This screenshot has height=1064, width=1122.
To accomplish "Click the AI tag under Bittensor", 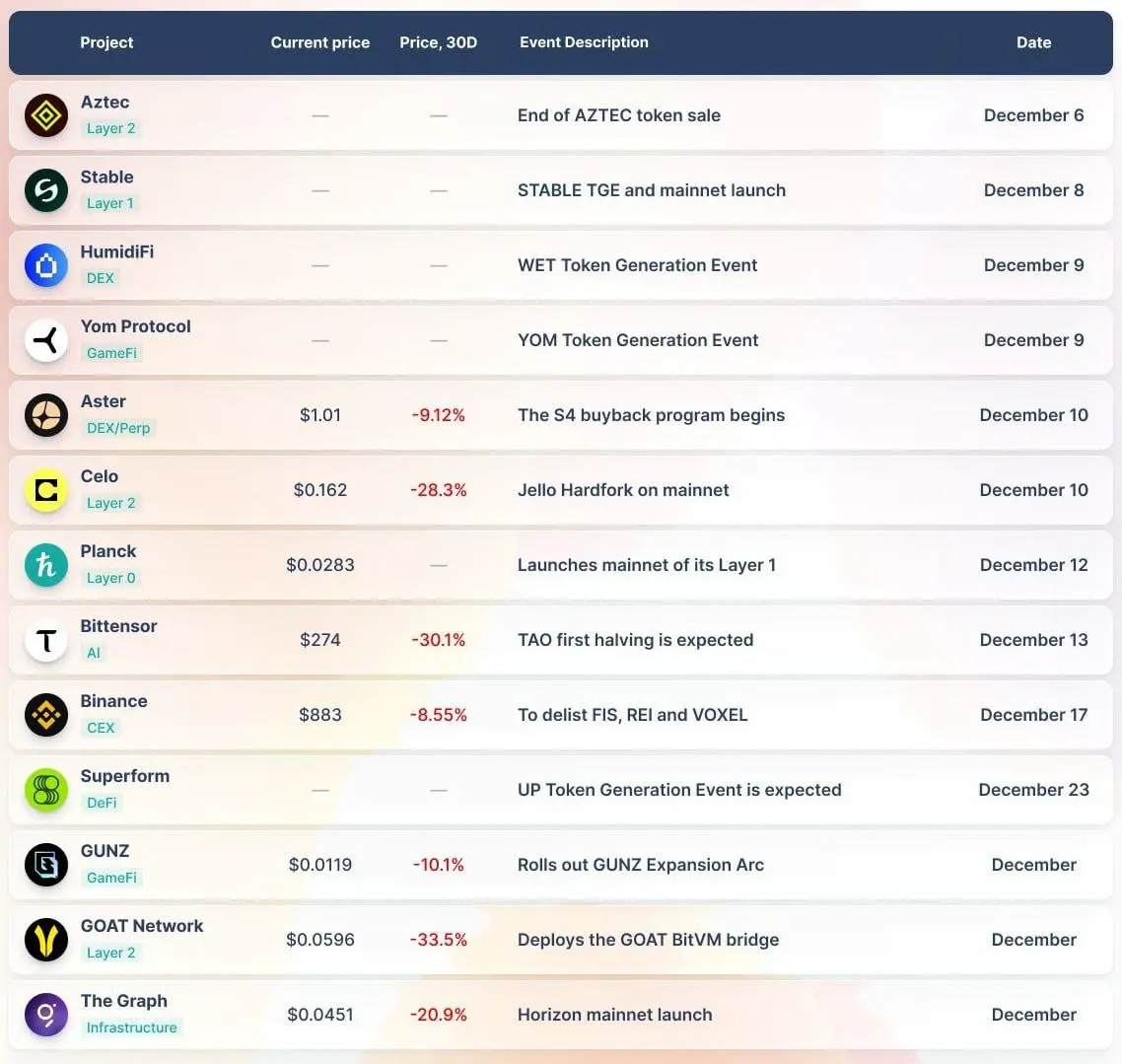I will click(x=94, y=653).
